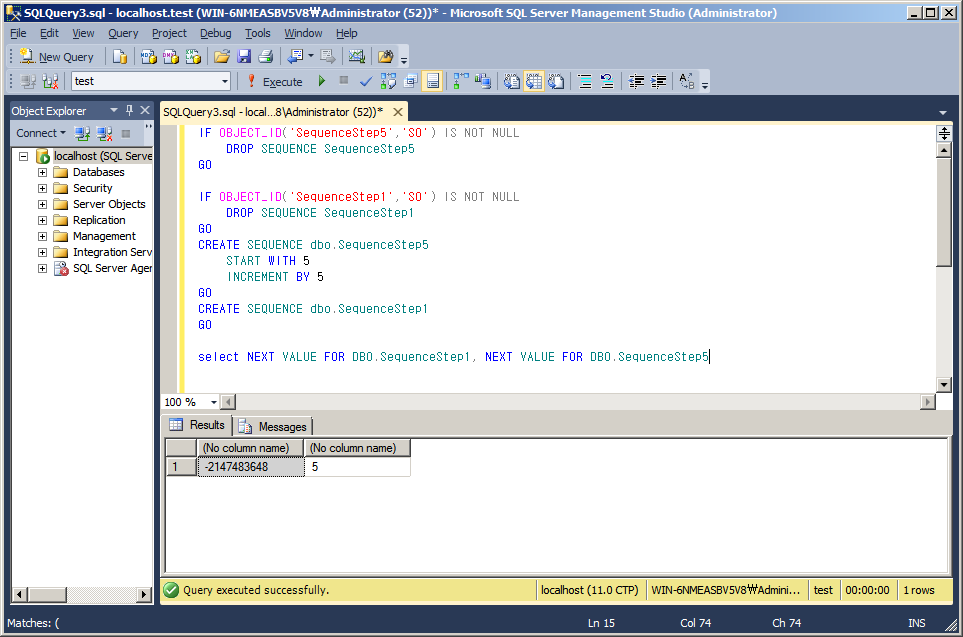Image resolution: width=963 pixels, height=637 pixels.
Task: Click the result cell containing 5
Action: point(357,467)
